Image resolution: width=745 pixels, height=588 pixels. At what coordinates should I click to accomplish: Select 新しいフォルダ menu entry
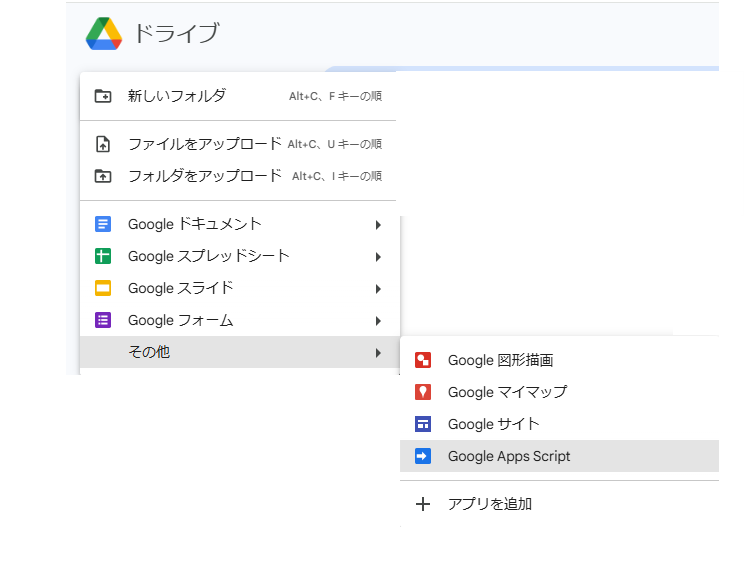[x=238, y=96]
